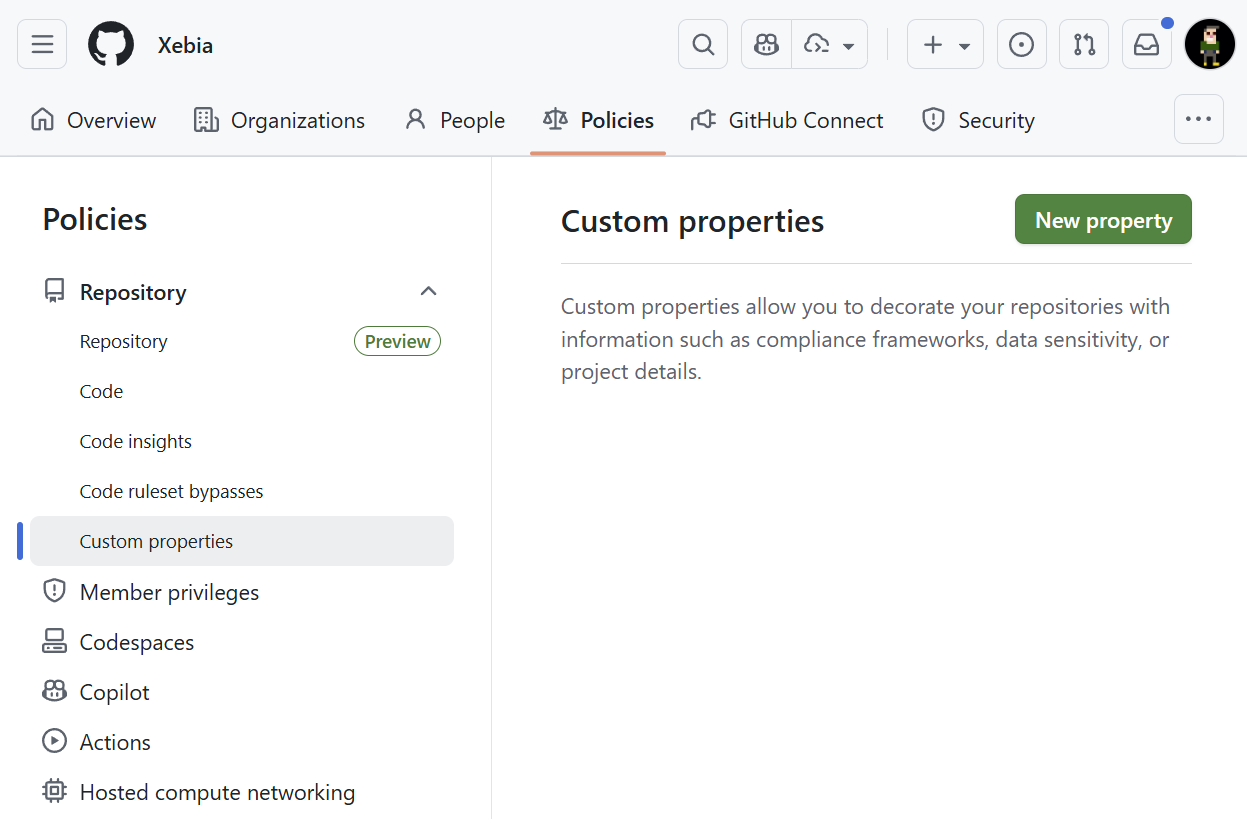Switch to the Overview tab
Image resolution: width=1247 pixels, height=819 pixels.
(94, 121)
